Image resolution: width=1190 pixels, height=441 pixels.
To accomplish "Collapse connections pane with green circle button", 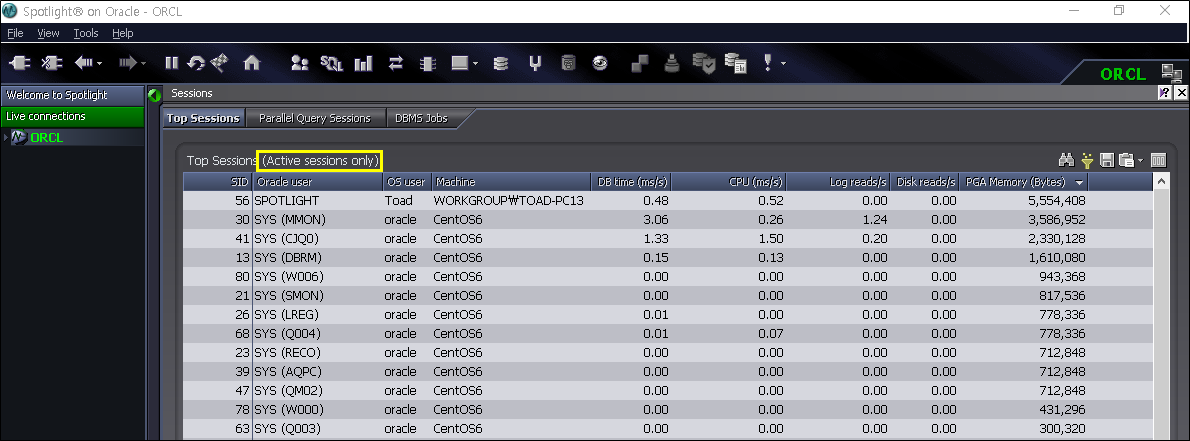I will tap(153, 95).
